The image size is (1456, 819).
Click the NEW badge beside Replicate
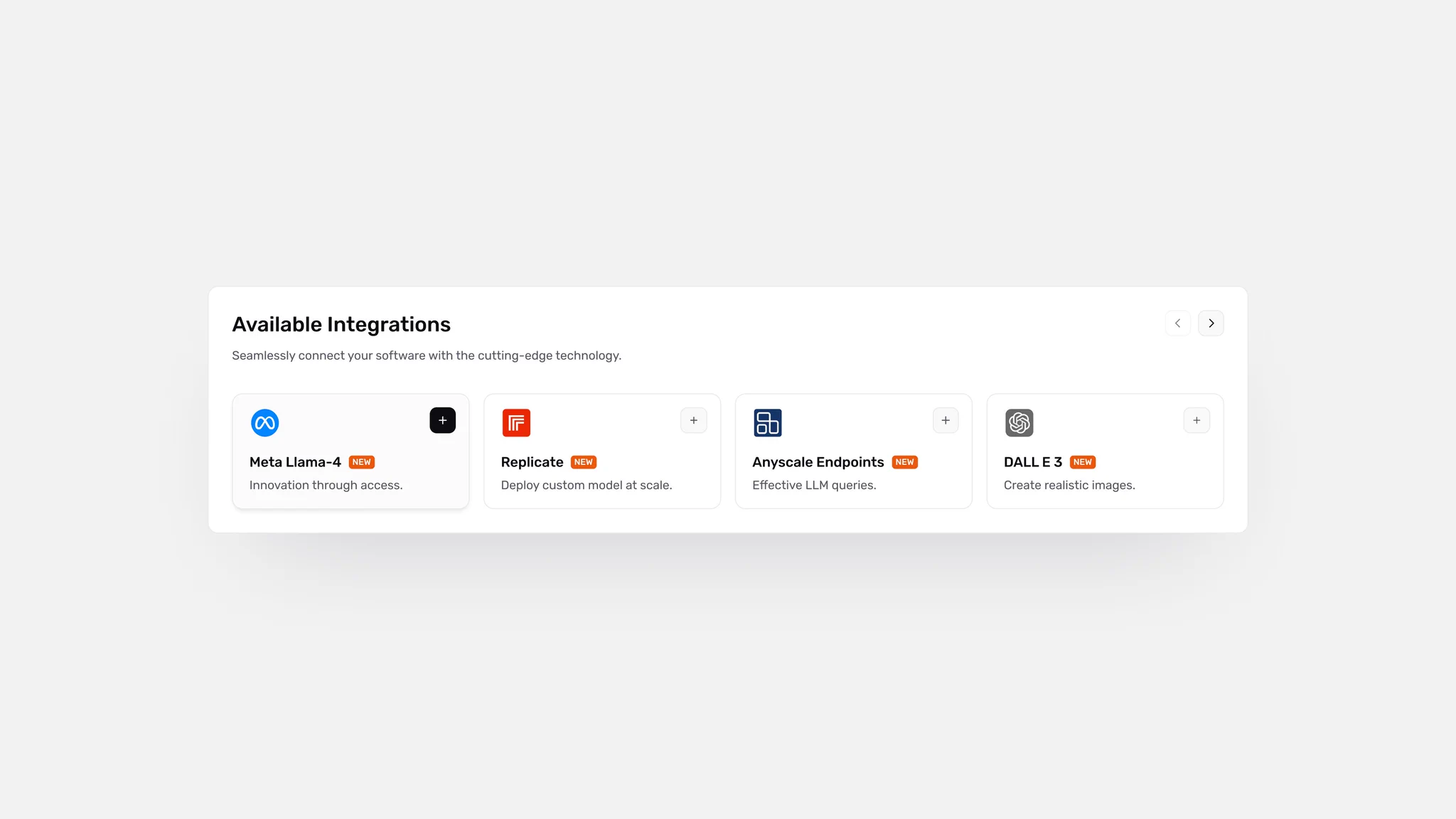[584, 462]
